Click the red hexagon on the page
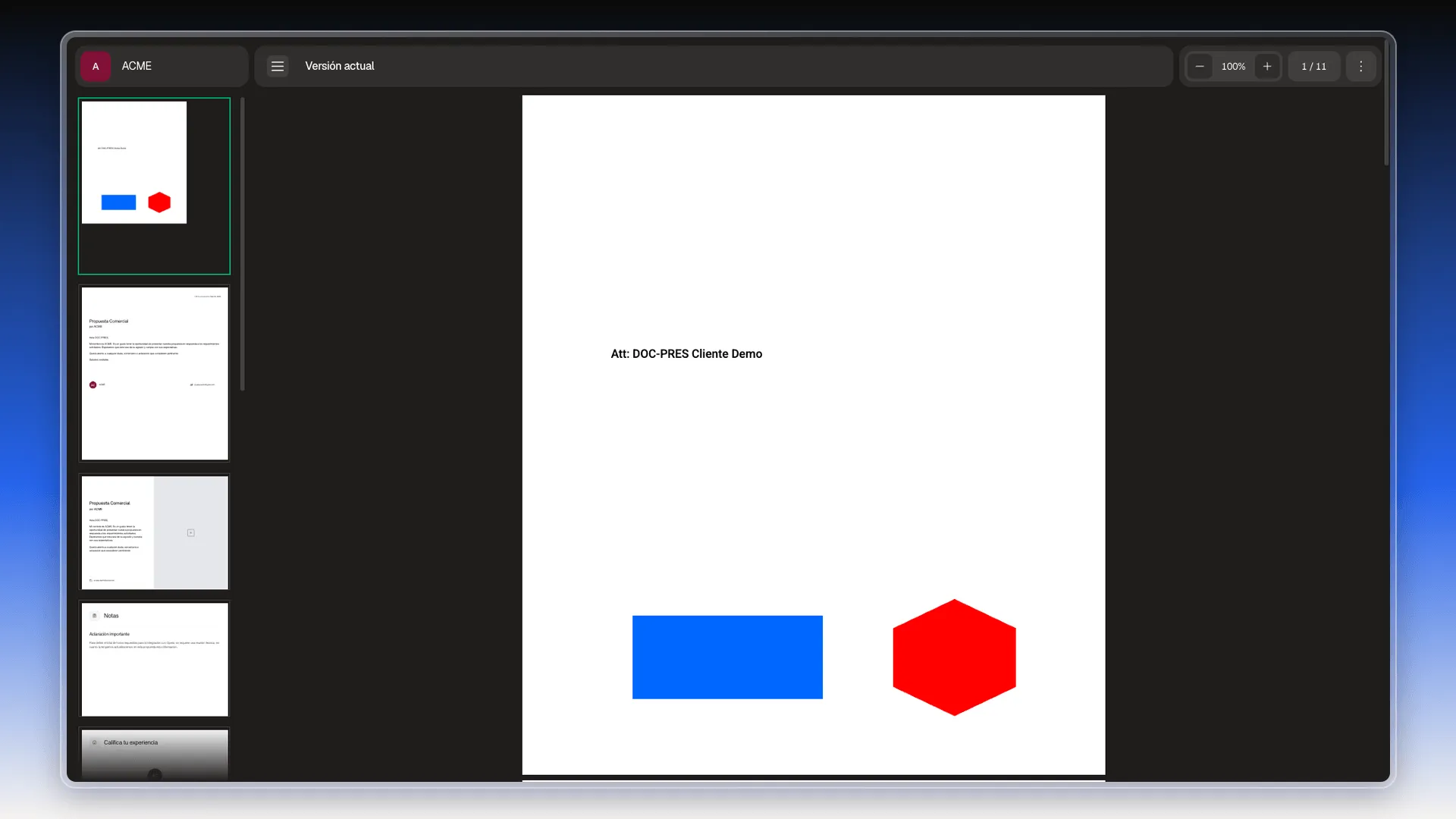 pos(954,657)
